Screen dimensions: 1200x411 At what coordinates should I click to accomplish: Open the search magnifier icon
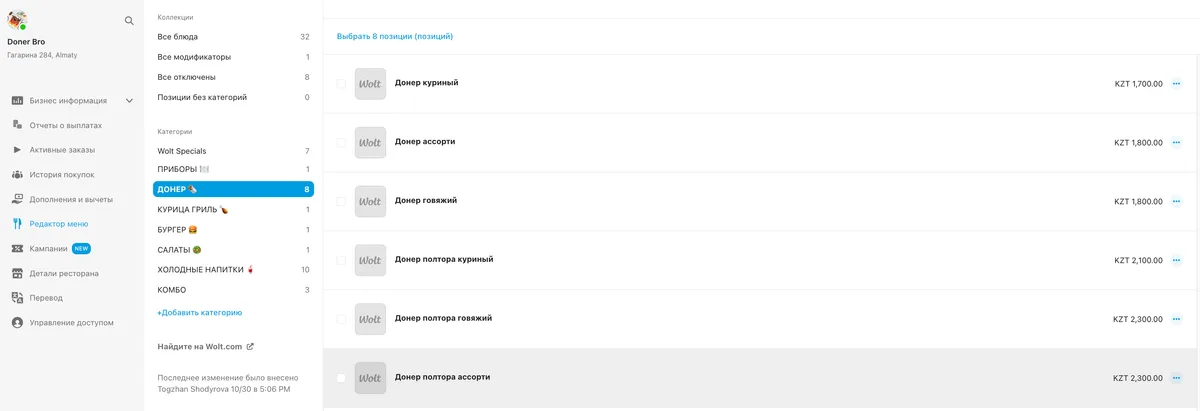129,20
